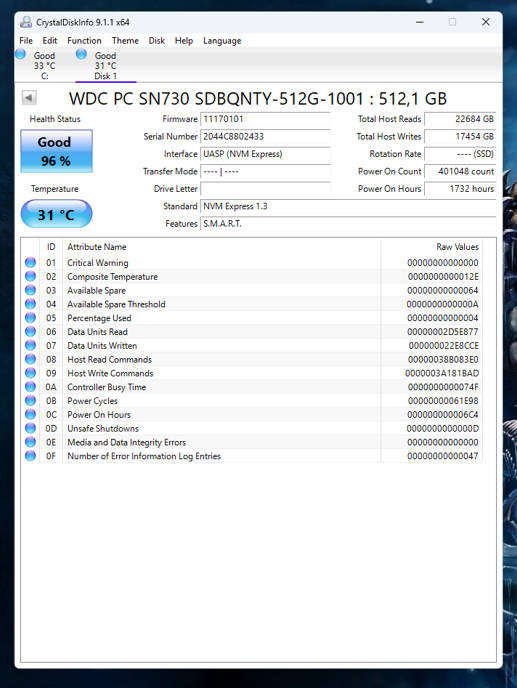Select the Data Units Written attribute name
Image resolution: width=517 pixels, height=688 pixels.
pos(102,346)
